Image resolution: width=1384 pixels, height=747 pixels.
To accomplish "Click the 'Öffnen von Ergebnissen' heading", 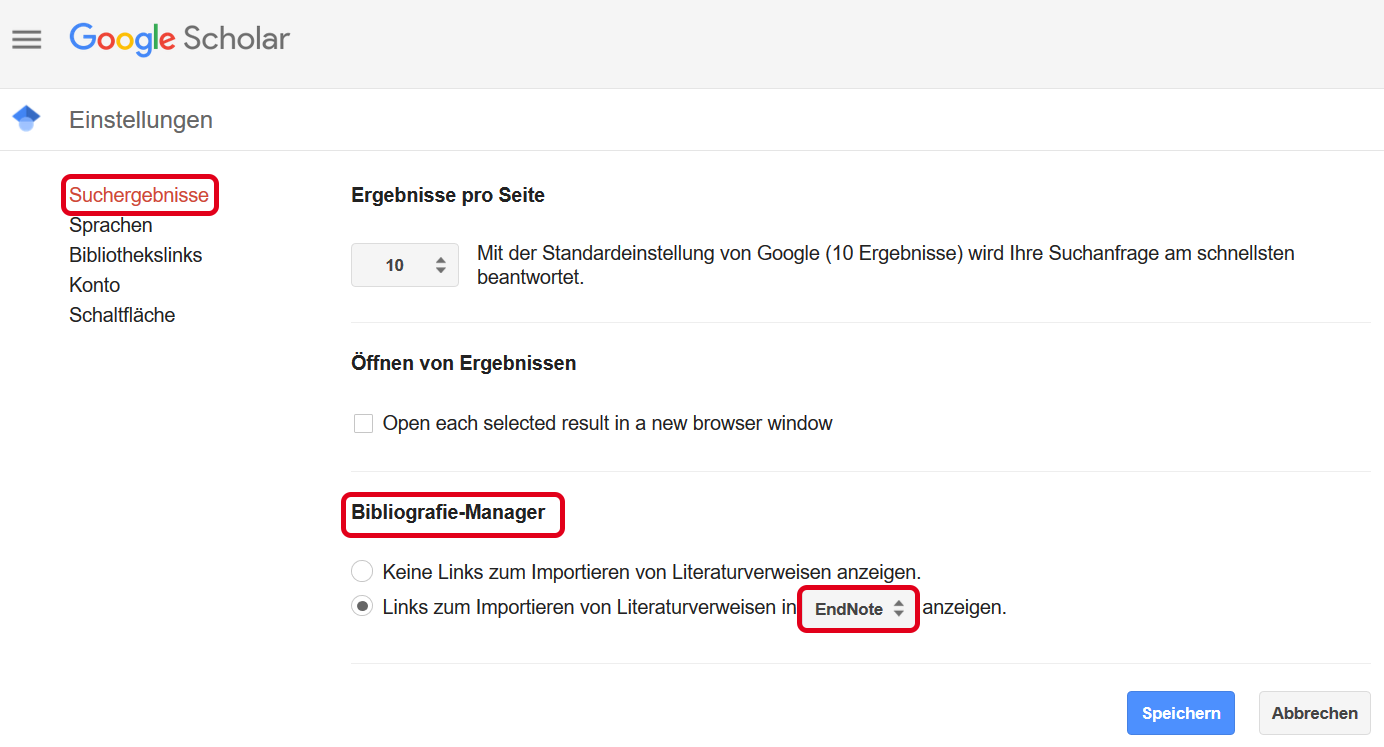I will (x=464, y=363).
